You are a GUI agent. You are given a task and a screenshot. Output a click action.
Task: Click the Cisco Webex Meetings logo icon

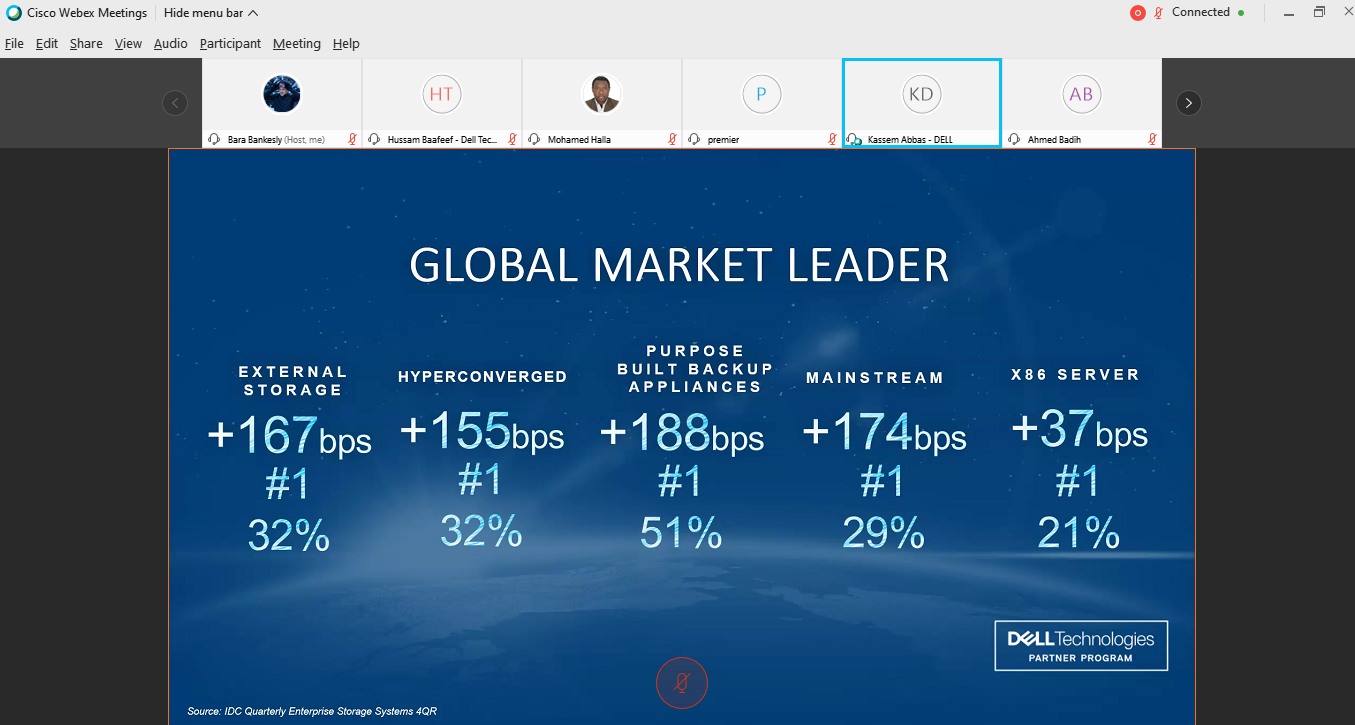(14, 13)
